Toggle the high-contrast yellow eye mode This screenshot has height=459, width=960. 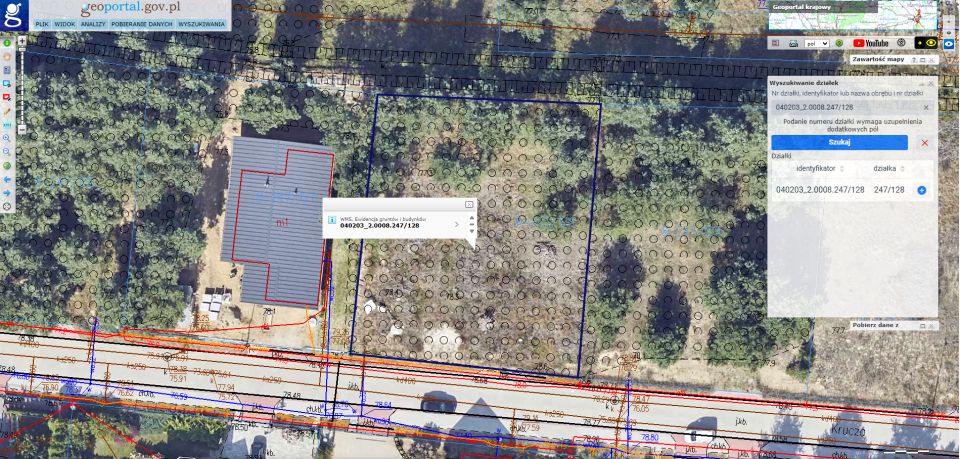tap(926, 43)
